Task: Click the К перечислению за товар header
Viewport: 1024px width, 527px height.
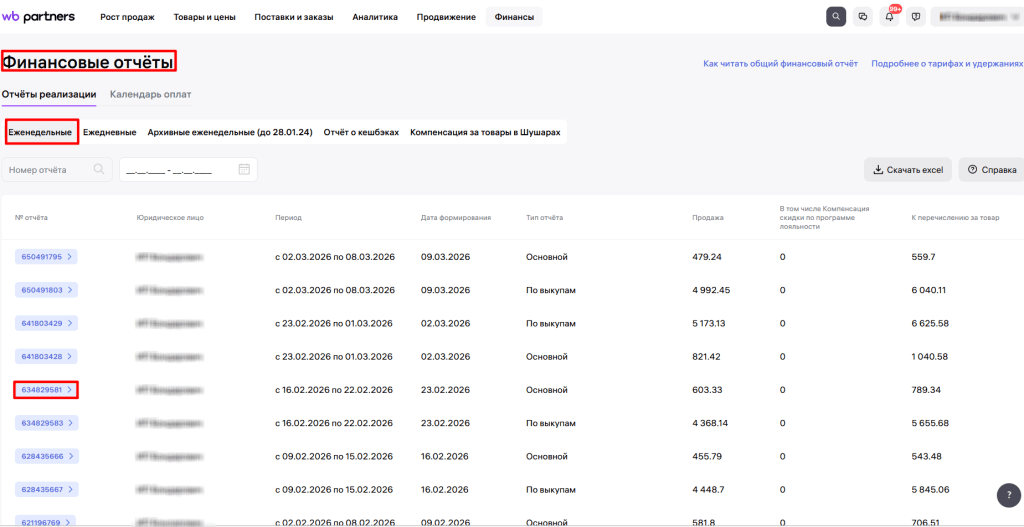Action: click(x=955, y=217)
